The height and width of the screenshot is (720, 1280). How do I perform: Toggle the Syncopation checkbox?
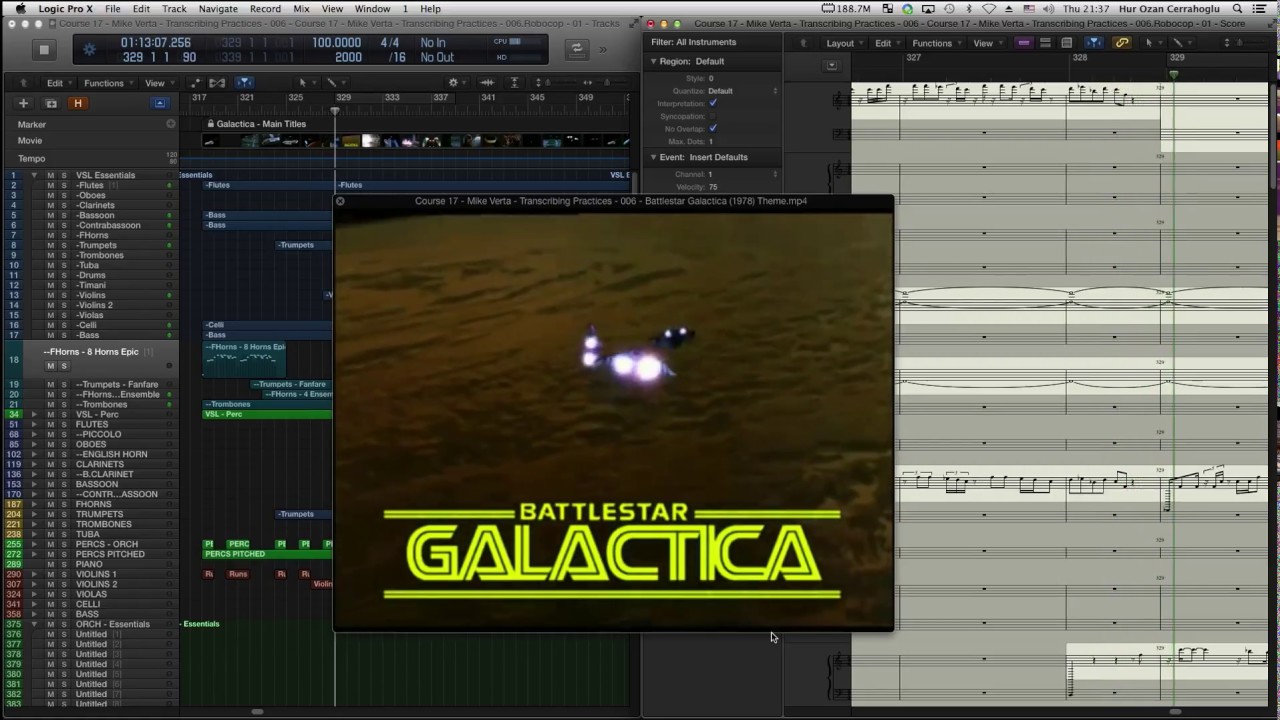(x=712, y=116)
